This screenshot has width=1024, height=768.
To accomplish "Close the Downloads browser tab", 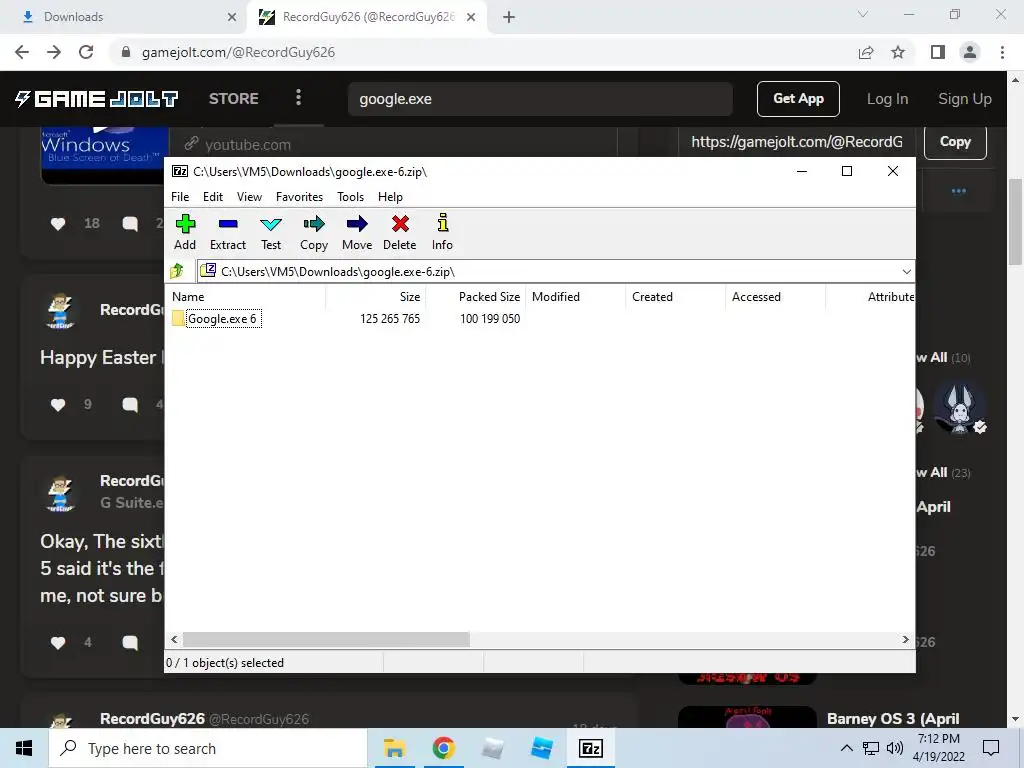I will pyautogui.click(x=232, y=17).
